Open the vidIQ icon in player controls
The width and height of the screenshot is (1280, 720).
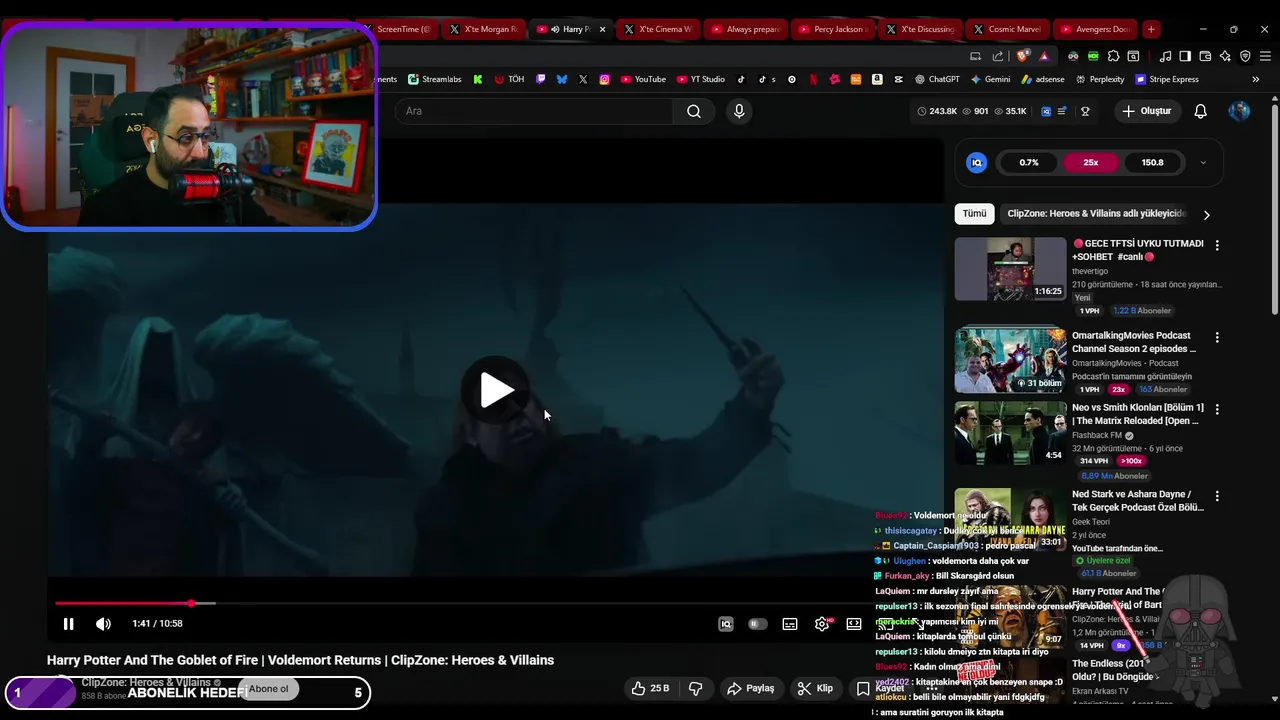726,624
